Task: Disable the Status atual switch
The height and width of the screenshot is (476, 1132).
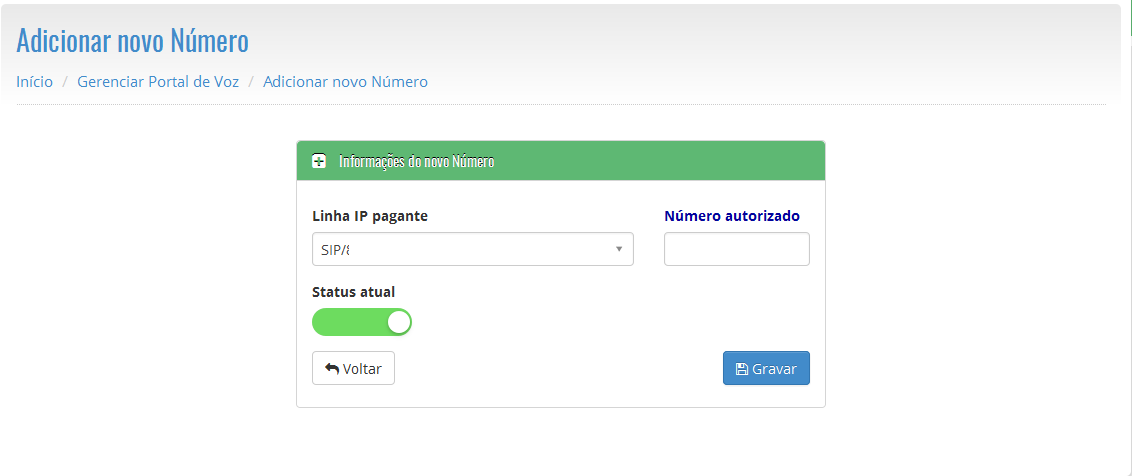Action: coord(361,322)
